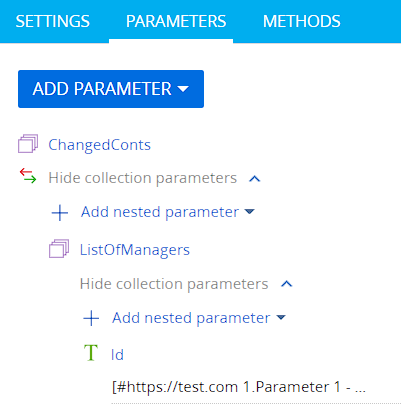Collapse ListOfManagers using the up chevron
The height and width of the screenshot is (414, 401).
(287, 284)
